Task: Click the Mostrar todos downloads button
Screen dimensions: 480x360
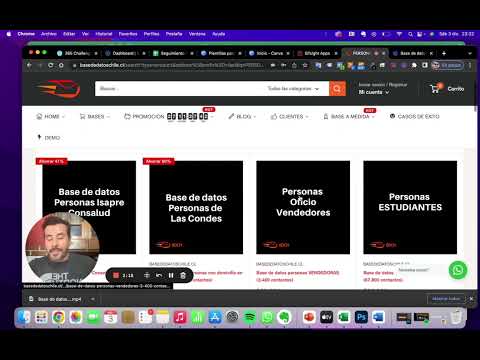Action: 446,299
